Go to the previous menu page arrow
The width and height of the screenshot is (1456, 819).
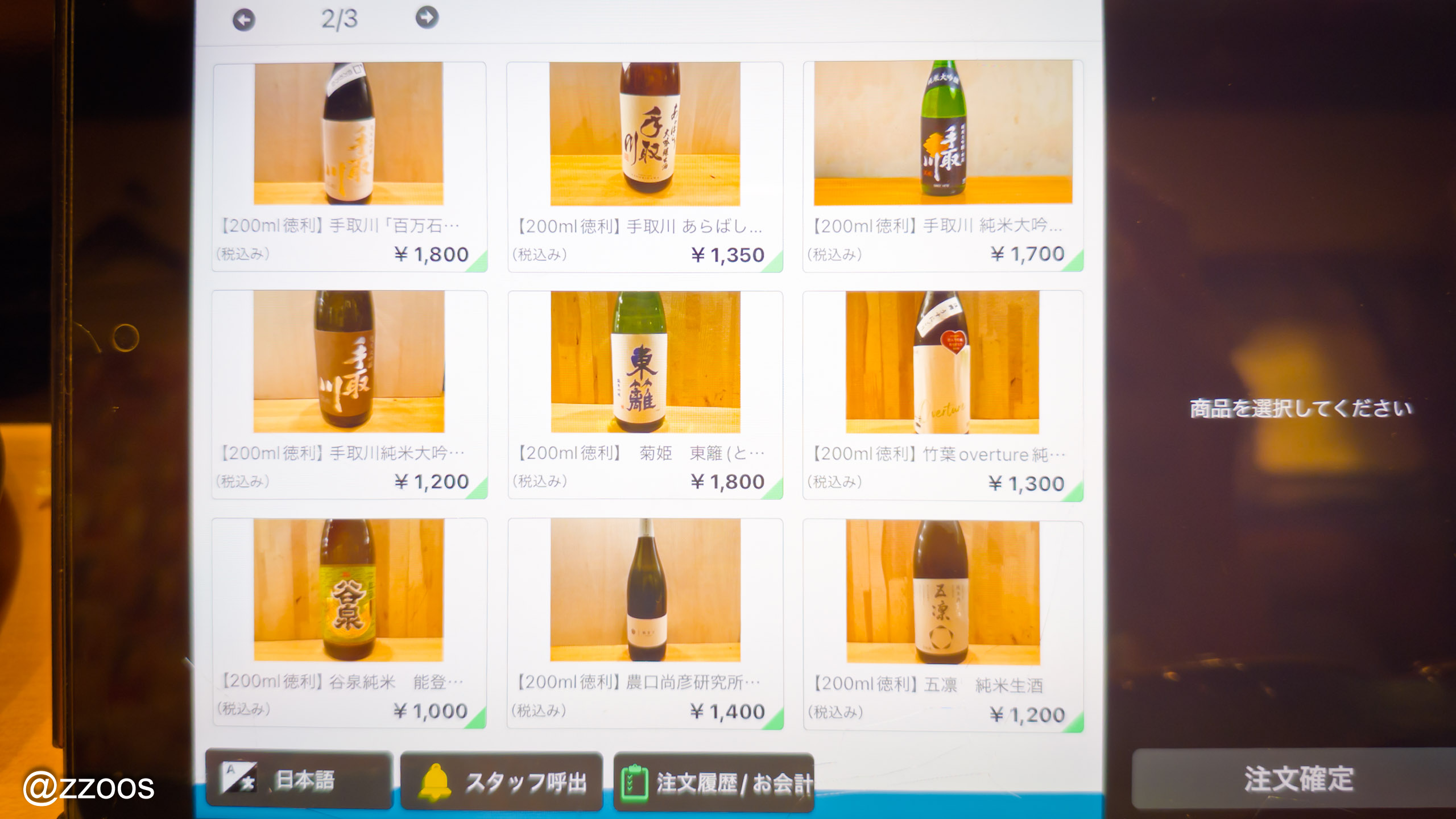click(x=244, y=20)
